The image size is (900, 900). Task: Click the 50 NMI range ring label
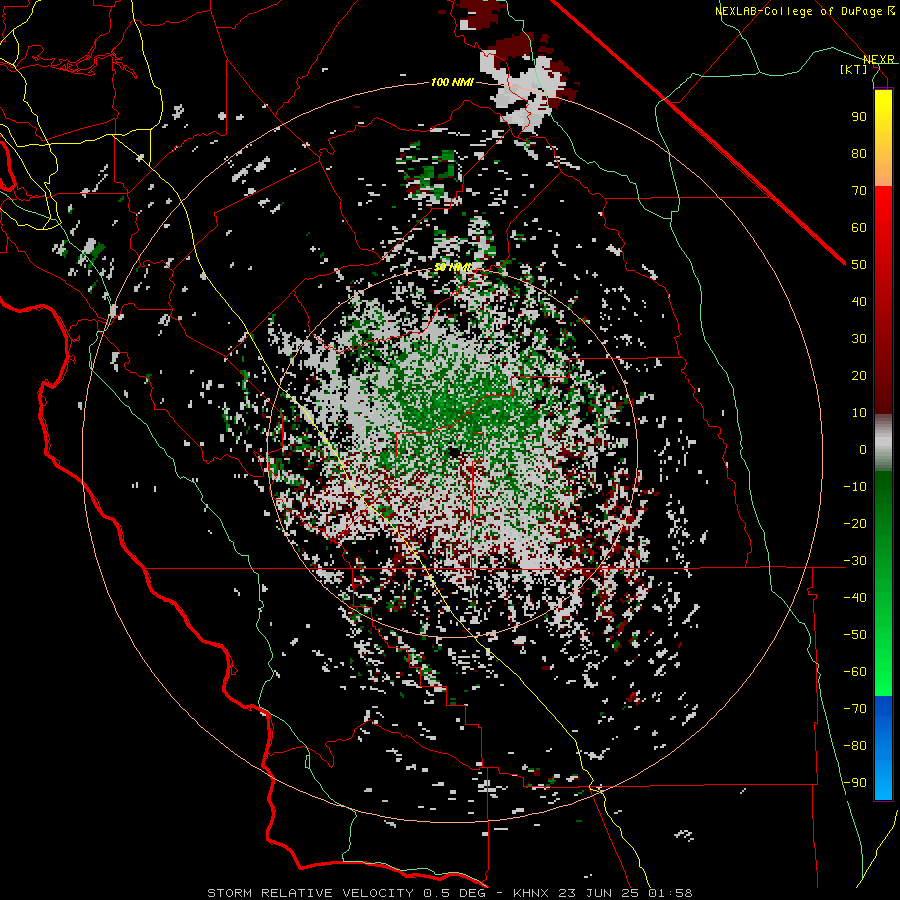(452, 267)
